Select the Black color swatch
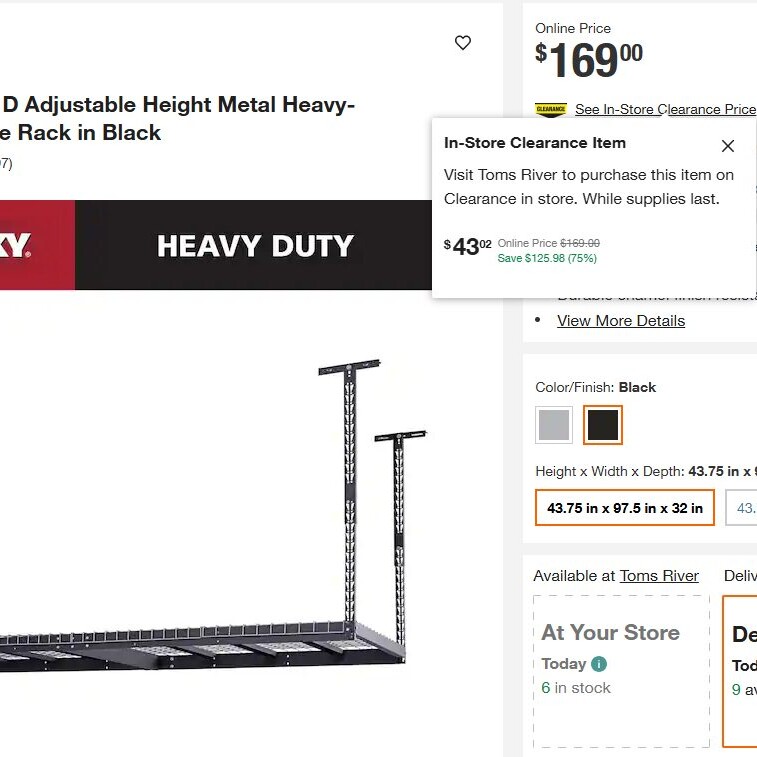Image resolution: width=757 pixels, height=757 pixels. tap(603, 425)
